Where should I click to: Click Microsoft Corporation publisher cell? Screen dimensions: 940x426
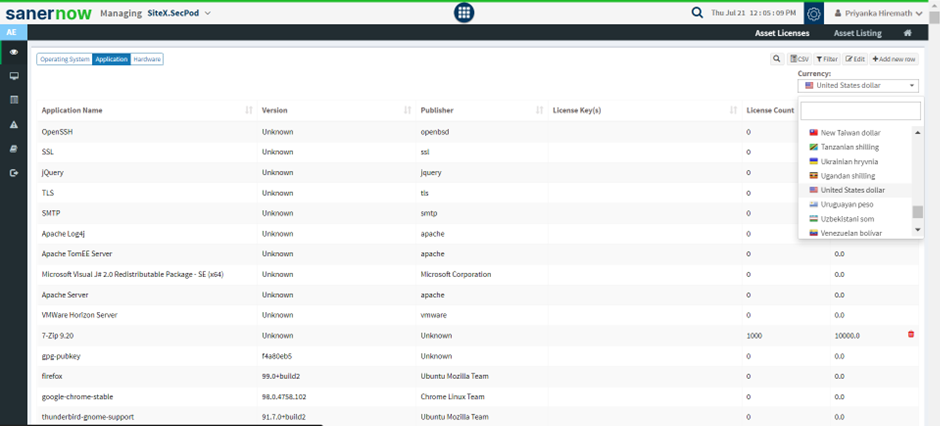[456, 274]
